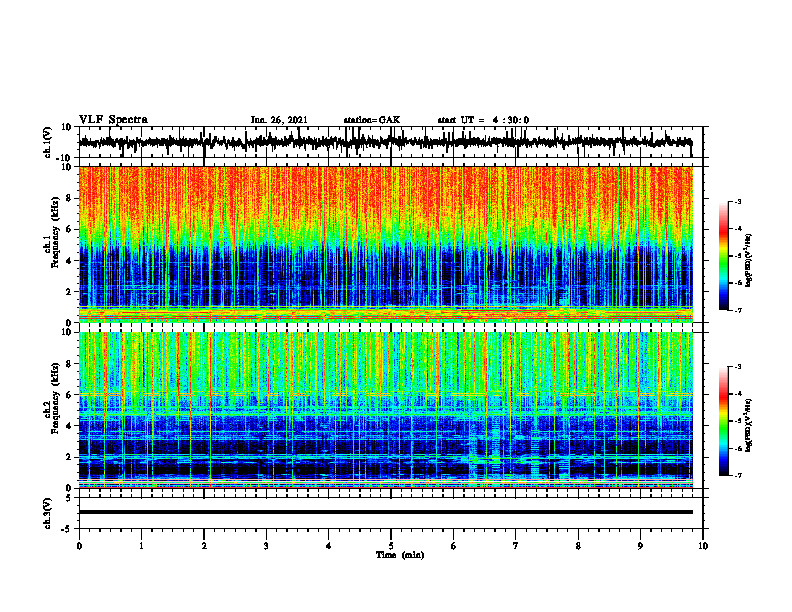The height and width of the screenshot is (612, 792).
Task: Click the "VLF Spectra" plot title
Action: (113, 120)
